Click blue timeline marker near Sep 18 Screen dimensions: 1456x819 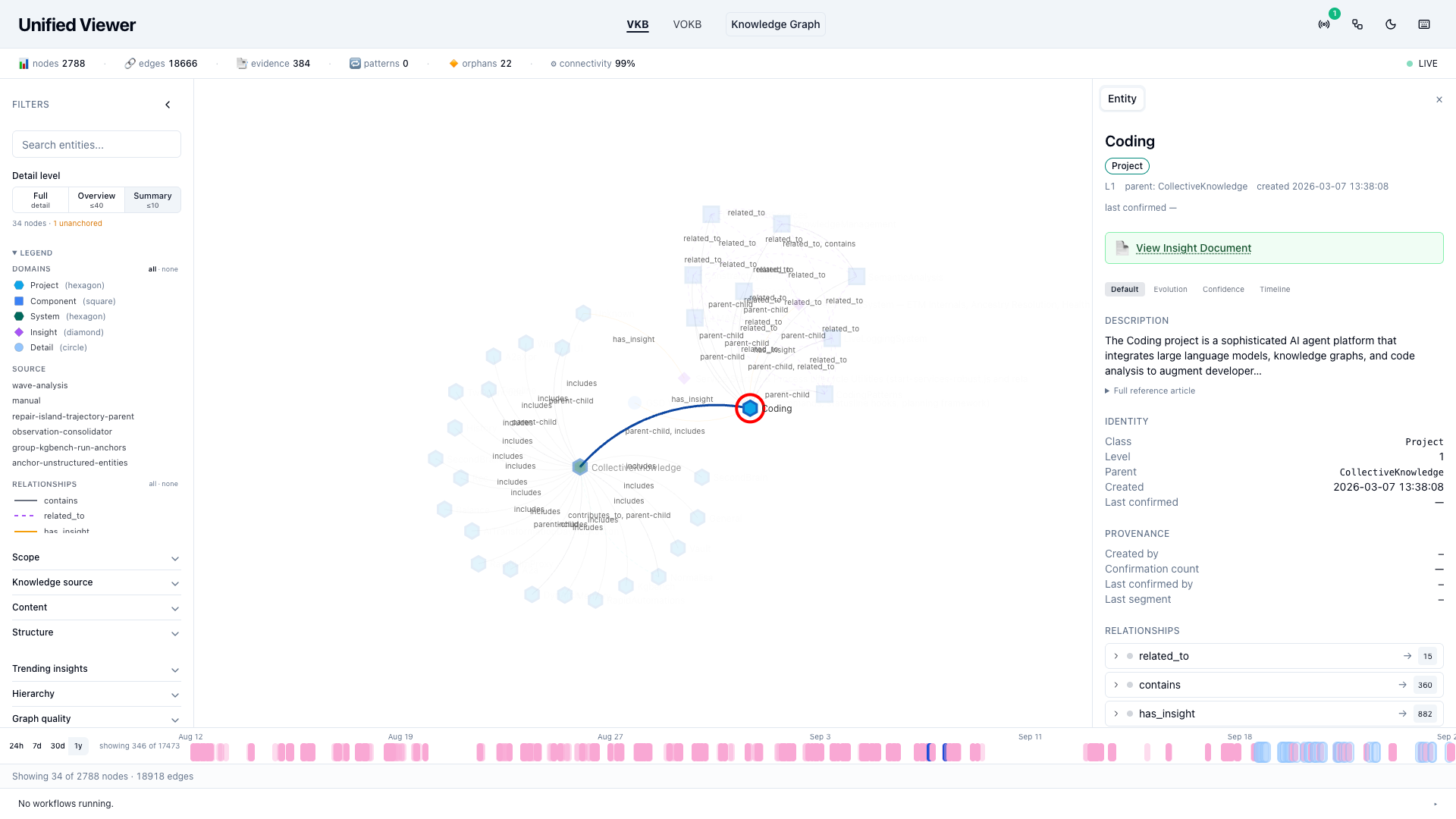tap(1261, 752)
